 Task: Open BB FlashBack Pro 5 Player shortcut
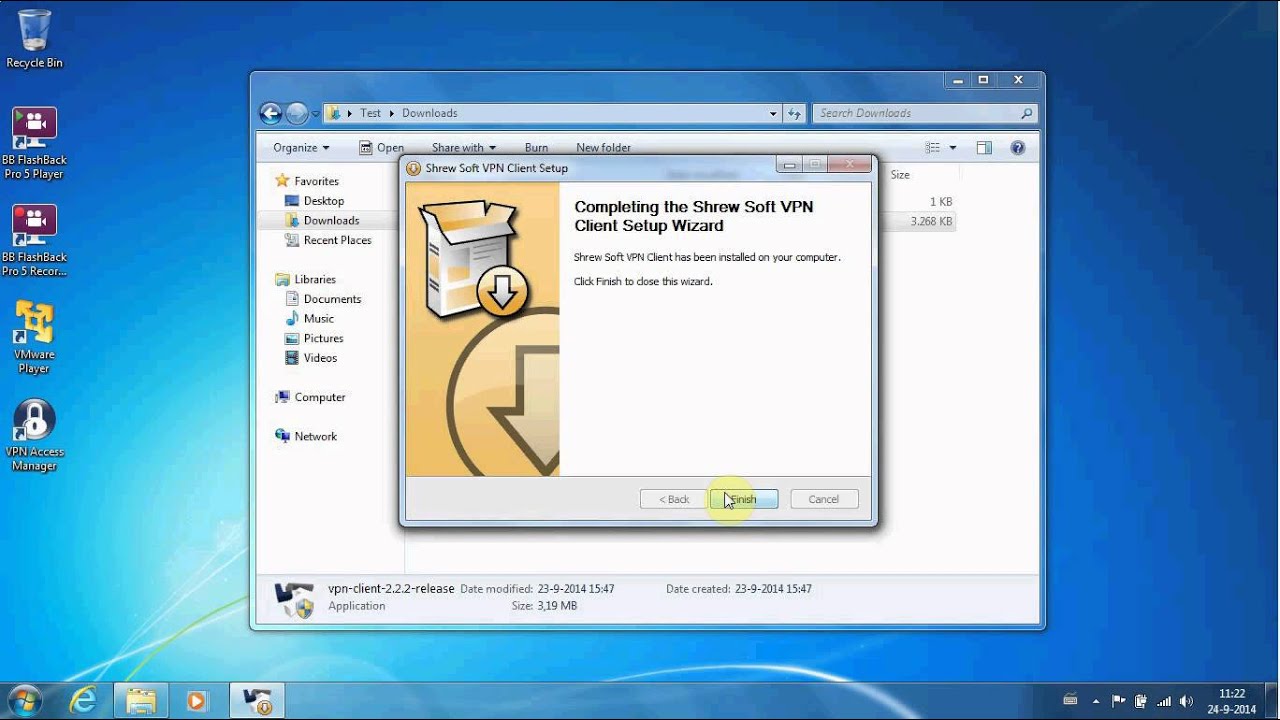coord(34,143)
